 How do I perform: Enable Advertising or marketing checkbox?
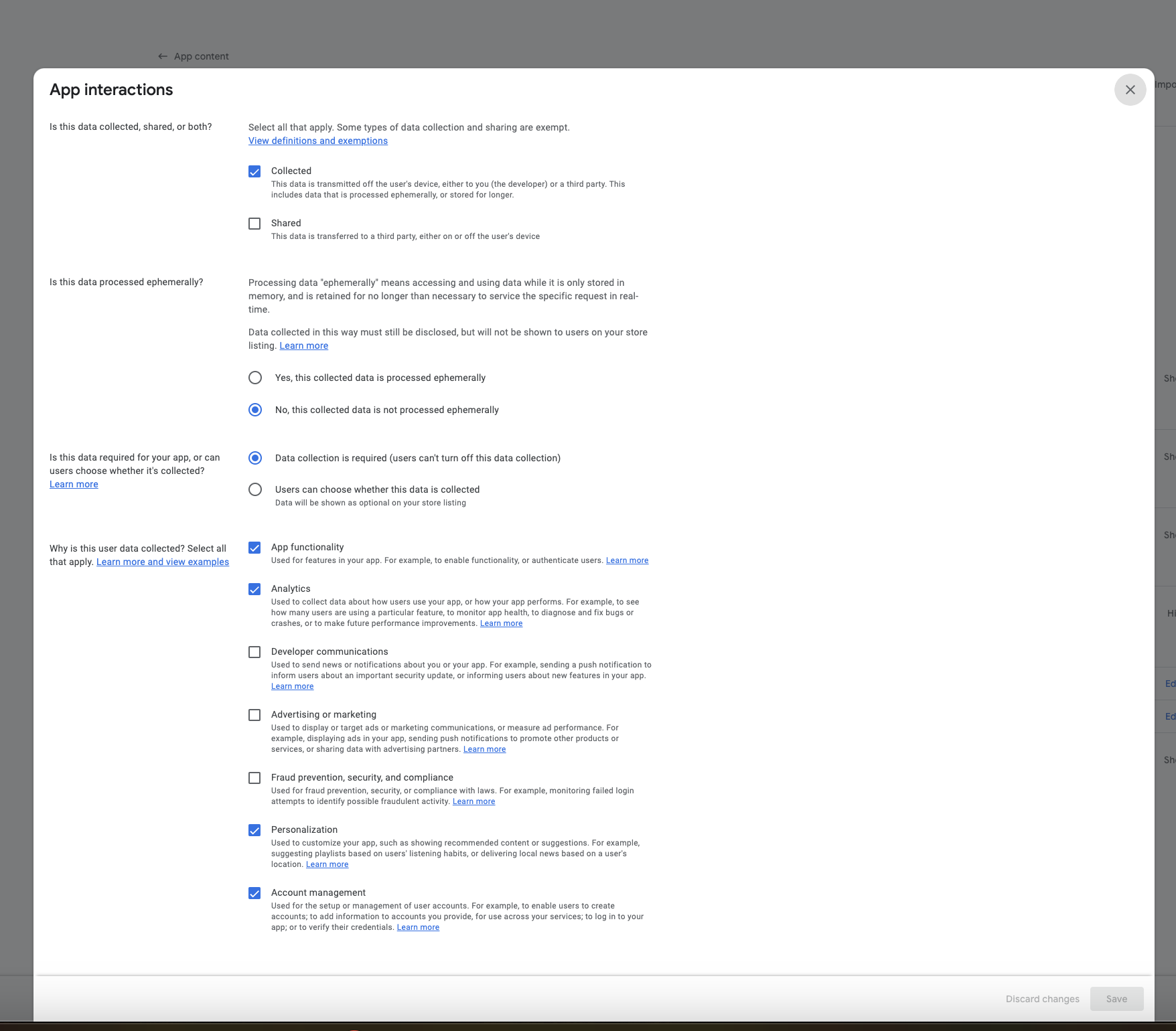(x=254, y=715)
